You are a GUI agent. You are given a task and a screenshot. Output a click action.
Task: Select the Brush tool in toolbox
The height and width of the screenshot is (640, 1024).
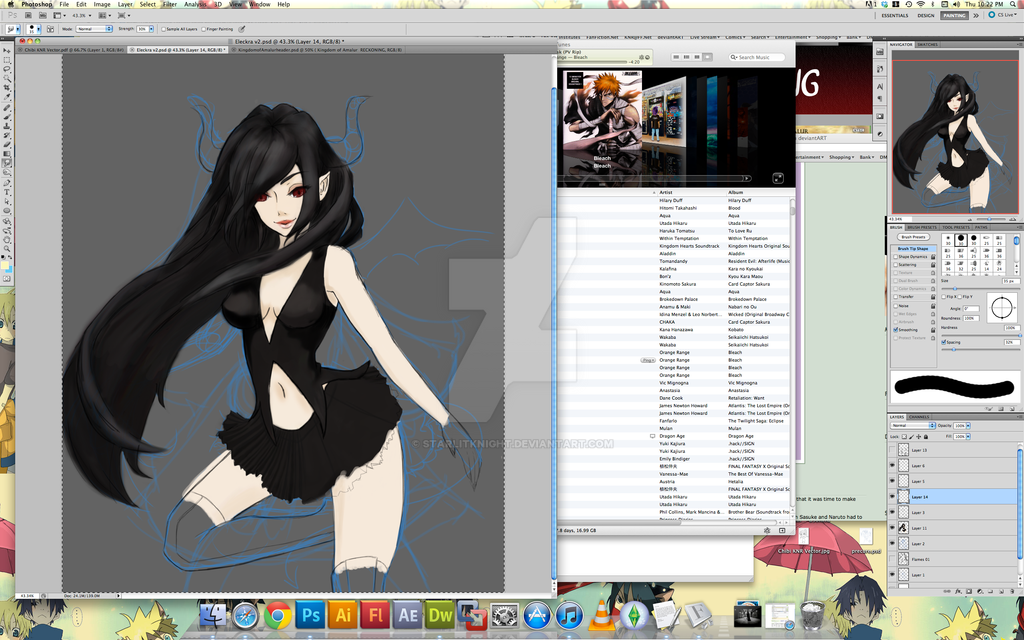click(x=7, y=116)
